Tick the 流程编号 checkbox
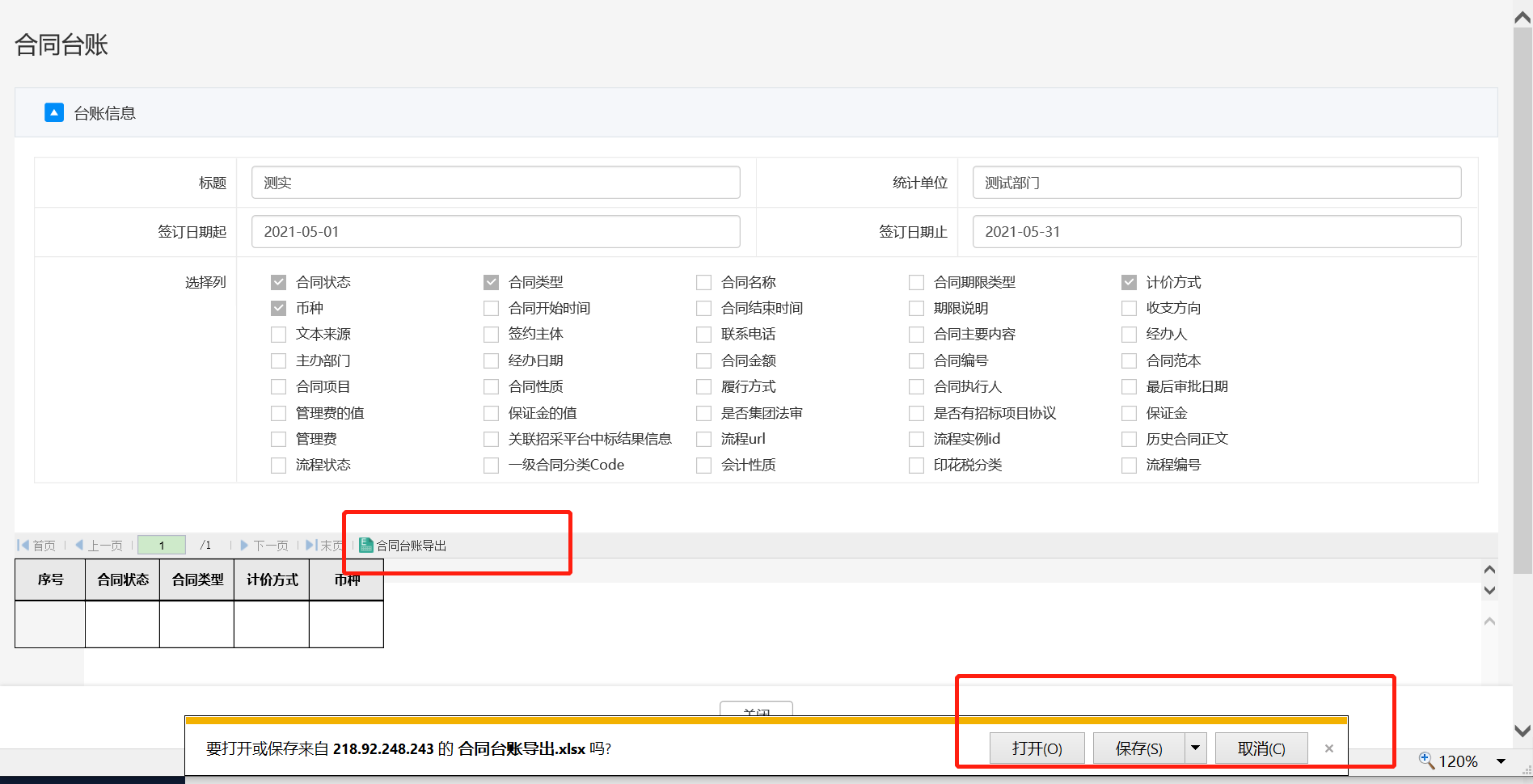Image resolution: width=1533 pixels, height=784 pixels. [x=1130, y=465]
